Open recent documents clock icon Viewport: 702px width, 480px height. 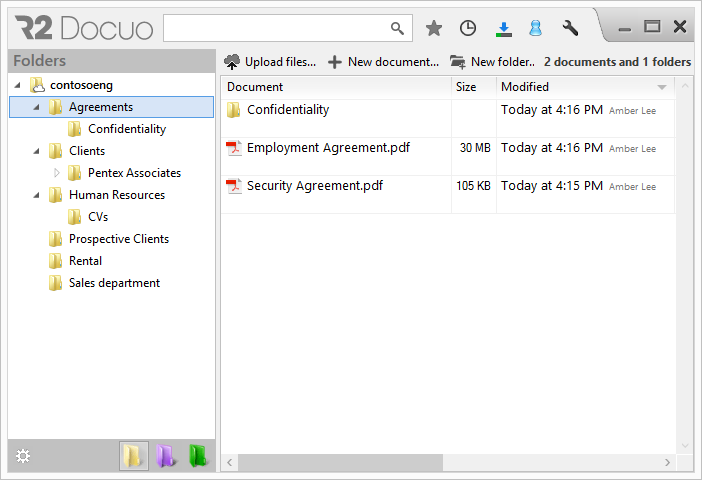[x=468, y=28]
